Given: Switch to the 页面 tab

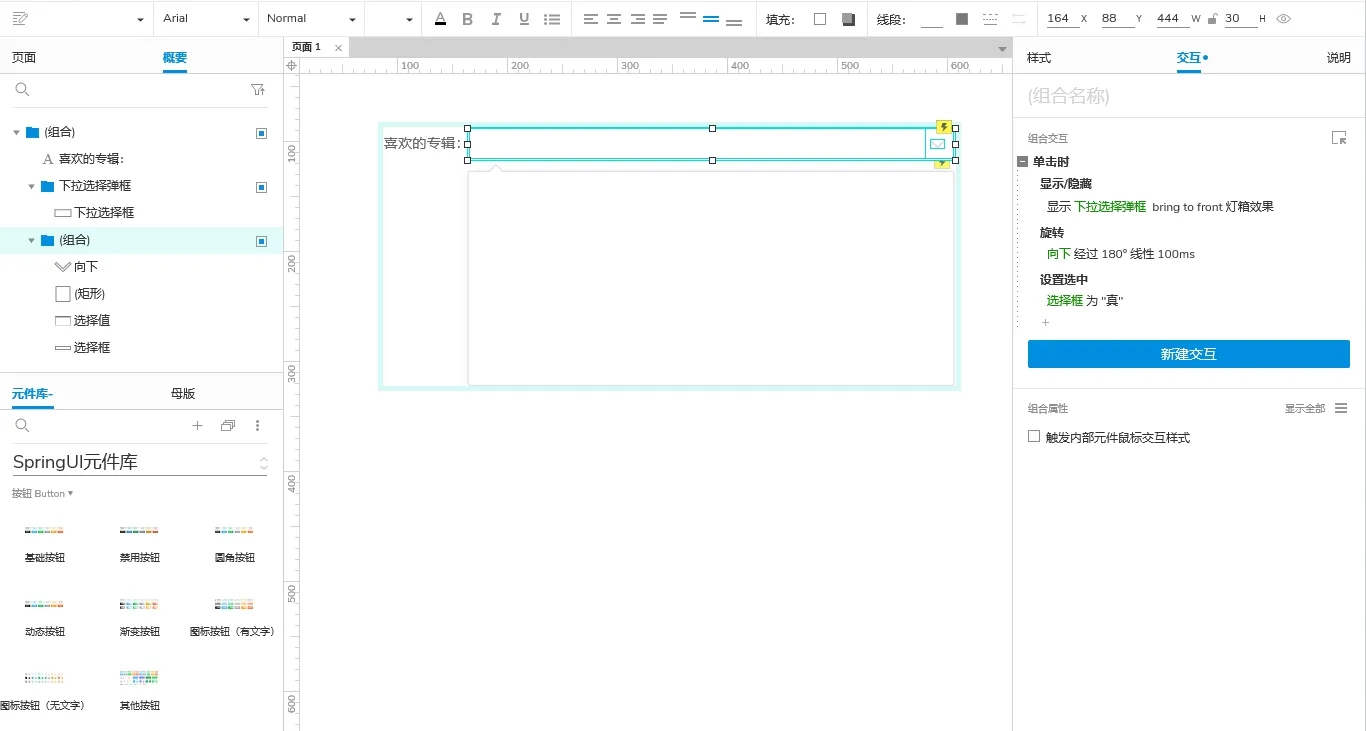Looking at the screenshot, I should pos(24,58).
